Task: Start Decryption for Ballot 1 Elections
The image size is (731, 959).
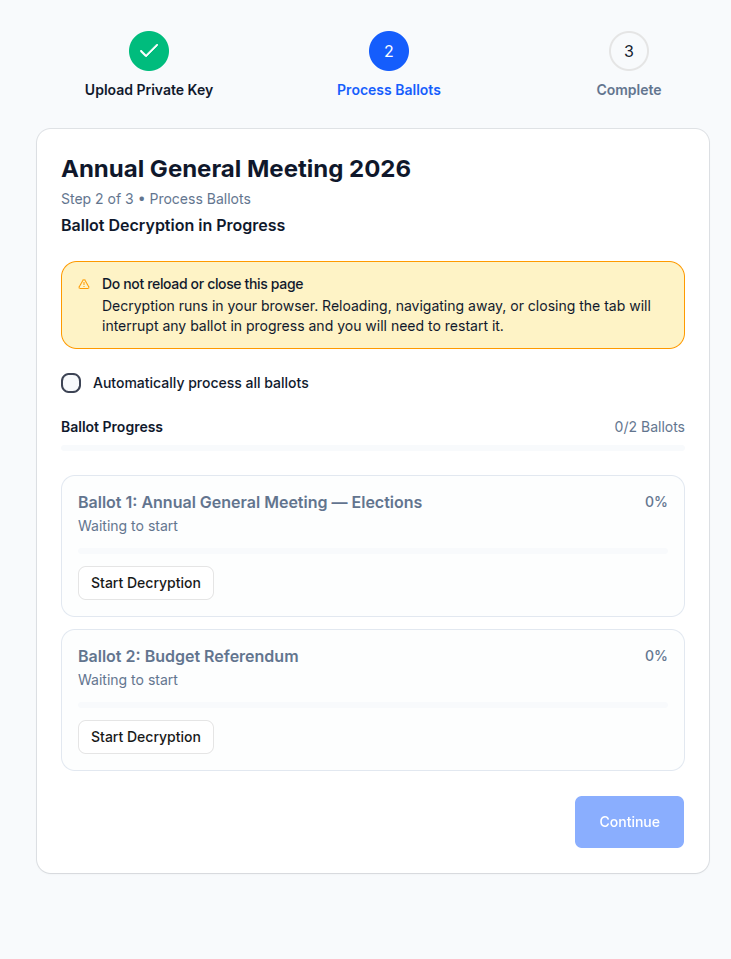Action: click(146, 583)
